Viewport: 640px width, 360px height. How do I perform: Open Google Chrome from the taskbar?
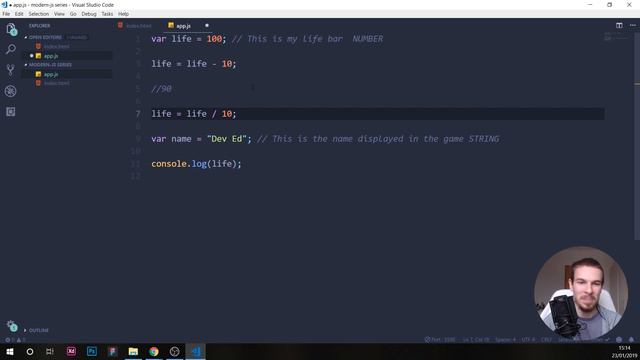pos(154,351)
